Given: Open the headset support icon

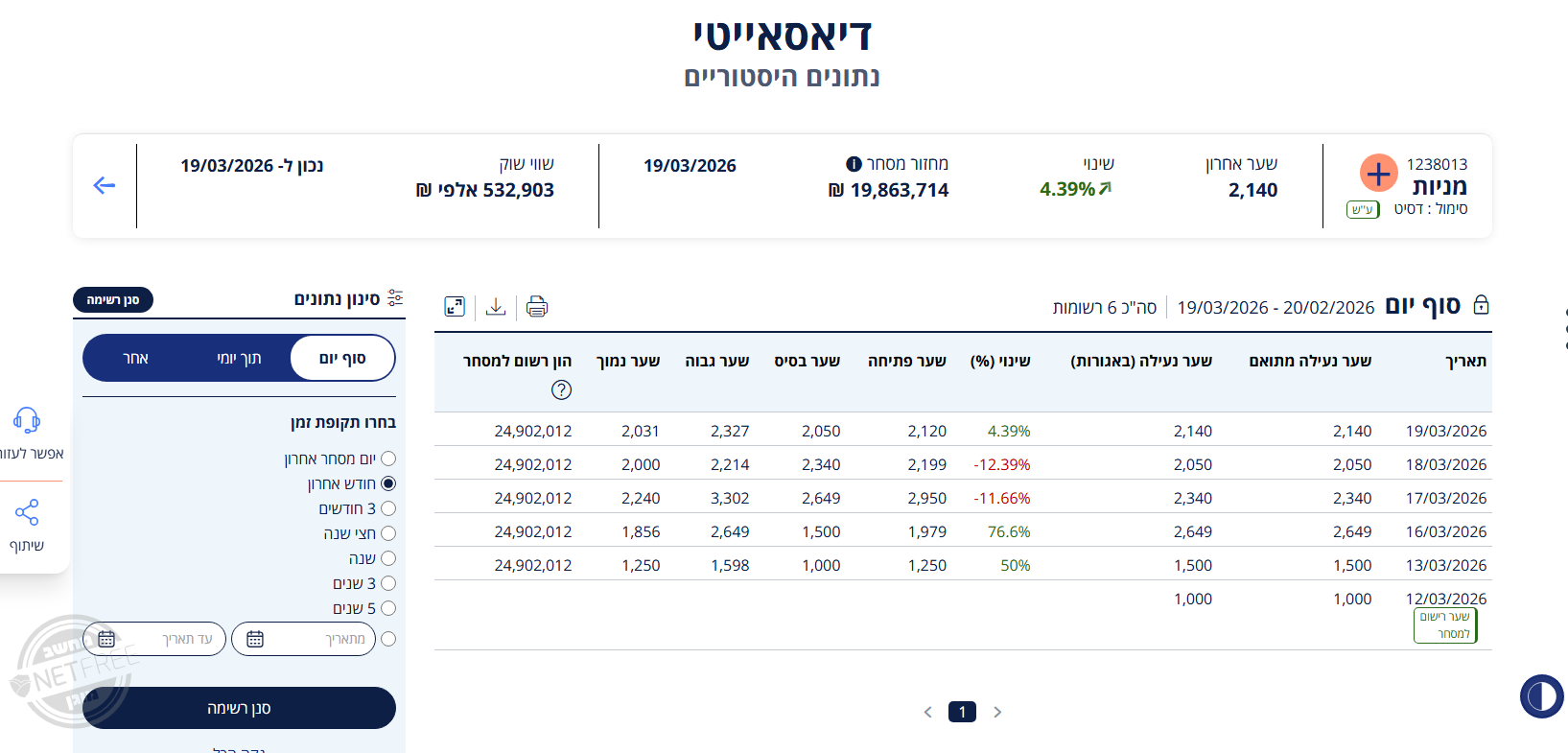Looking at the screenshot, I should (x=27, y=420).
